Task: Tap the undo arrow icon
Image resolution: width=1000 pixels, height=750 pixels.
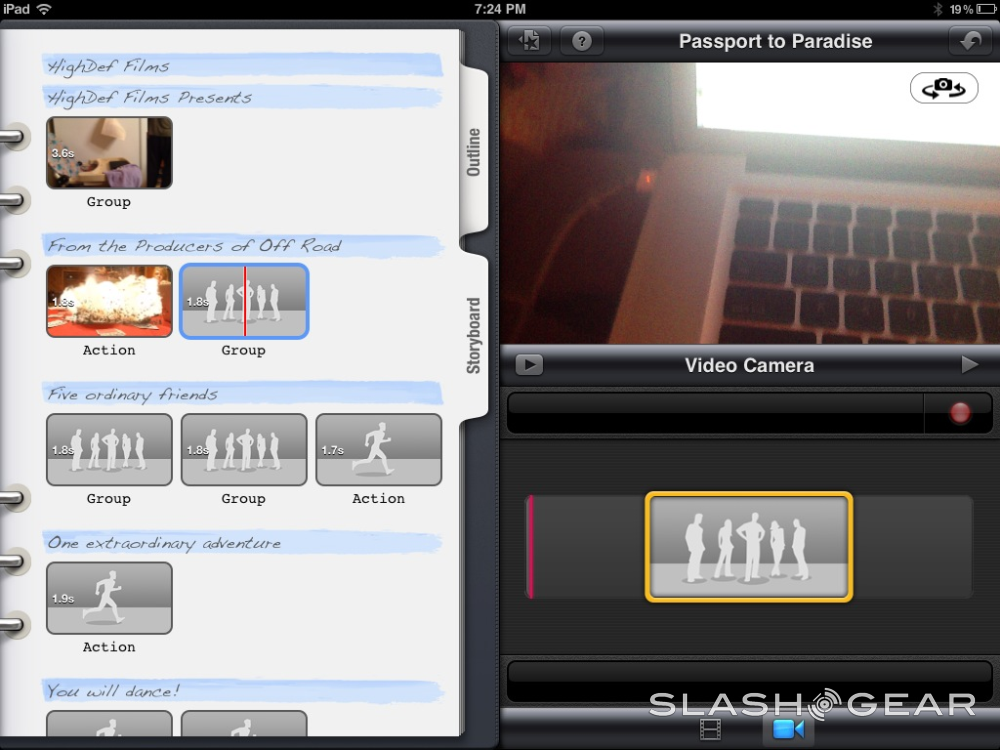Action: pos(969,41)
